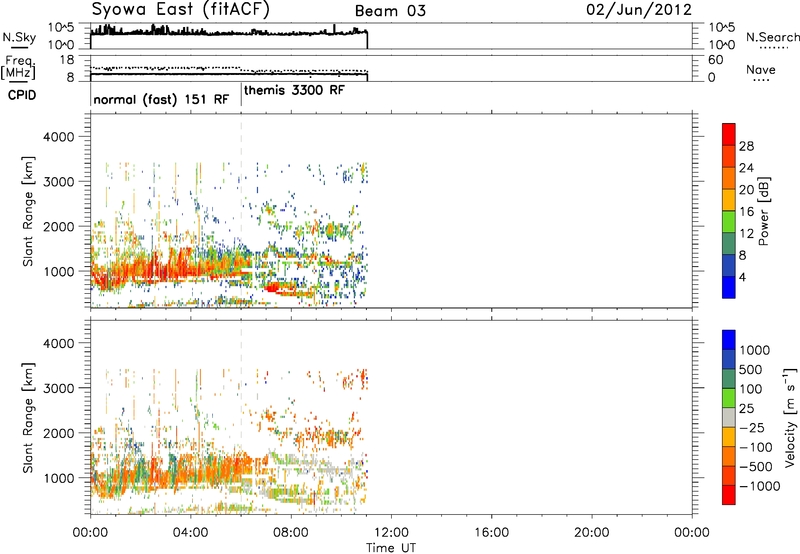Select the '-1000' tick on Velocity colorbar

pyautogui.click(x=759, y=486)
